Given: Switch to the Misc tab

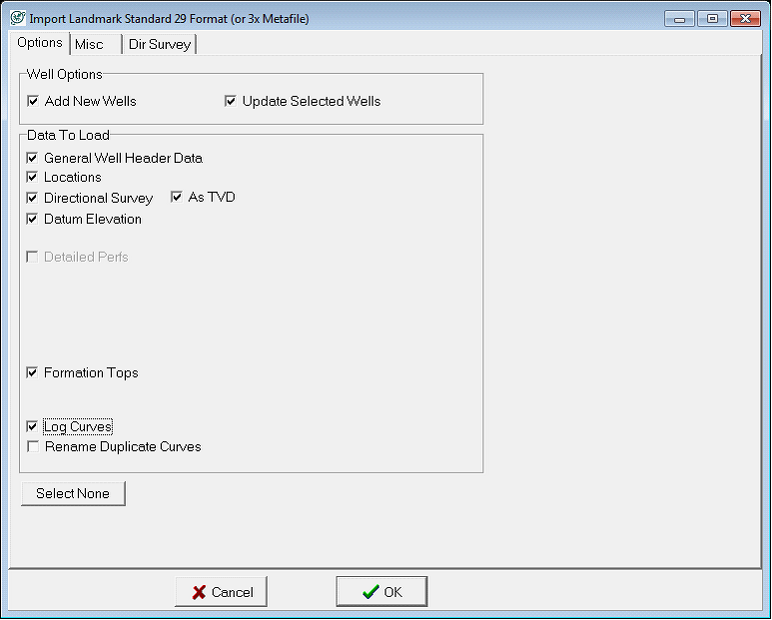Looking at the screenshot, I should pyautogui.click(x=89, y=44).
